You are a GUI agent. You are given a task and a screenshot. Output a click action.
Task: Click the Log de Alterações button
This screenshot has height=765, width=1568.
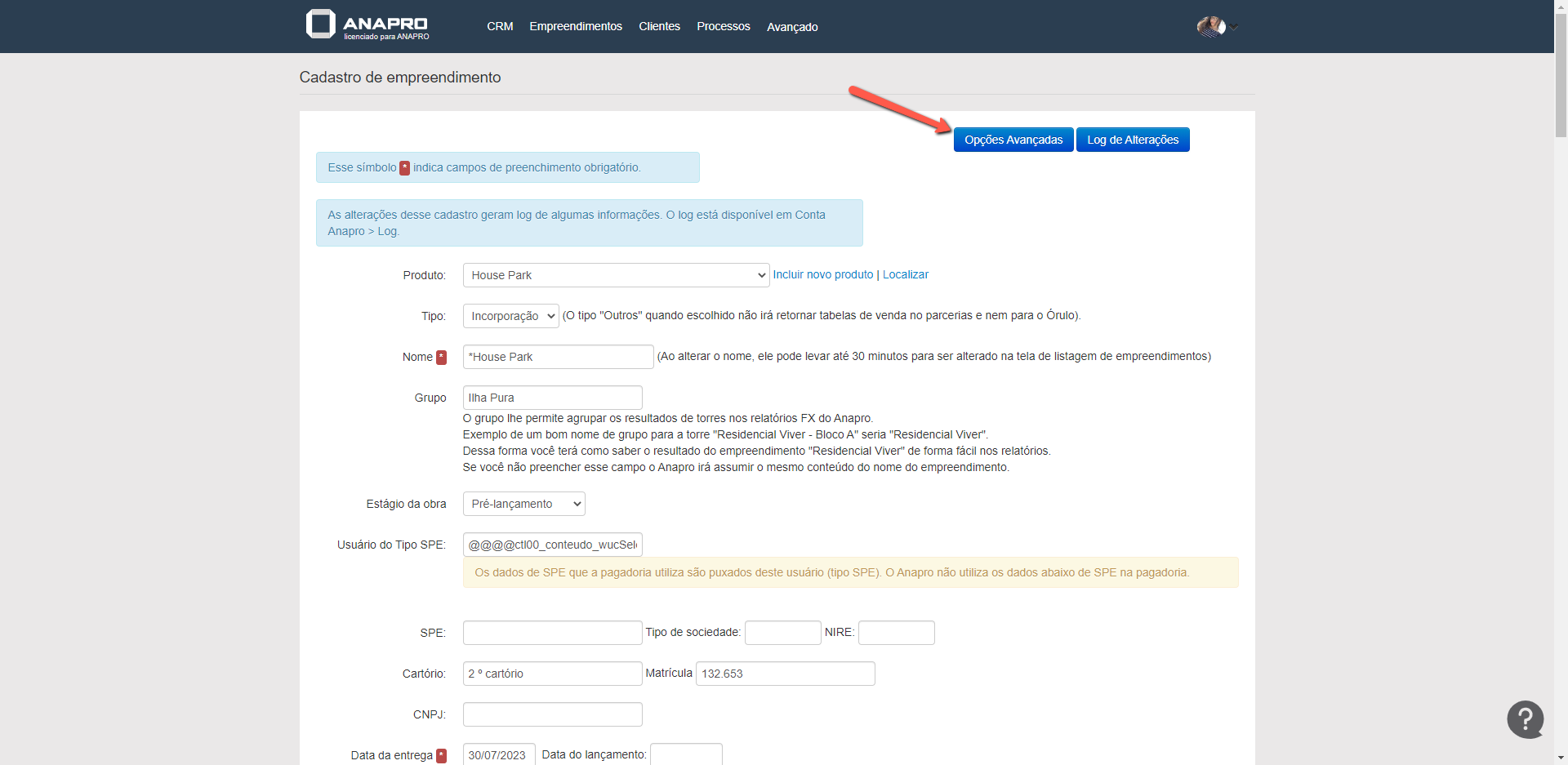pos(1132,140)
